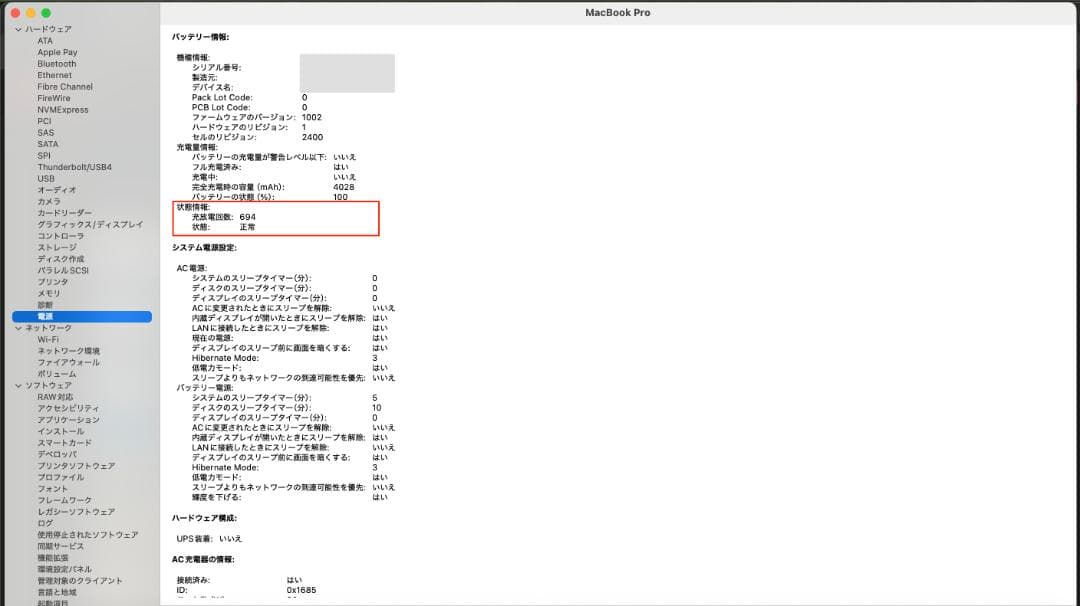This screenshot has width=1080, height=606.
Task: Click the battery status value 正常
Action: pyautogui.click(x=247, y=227)
